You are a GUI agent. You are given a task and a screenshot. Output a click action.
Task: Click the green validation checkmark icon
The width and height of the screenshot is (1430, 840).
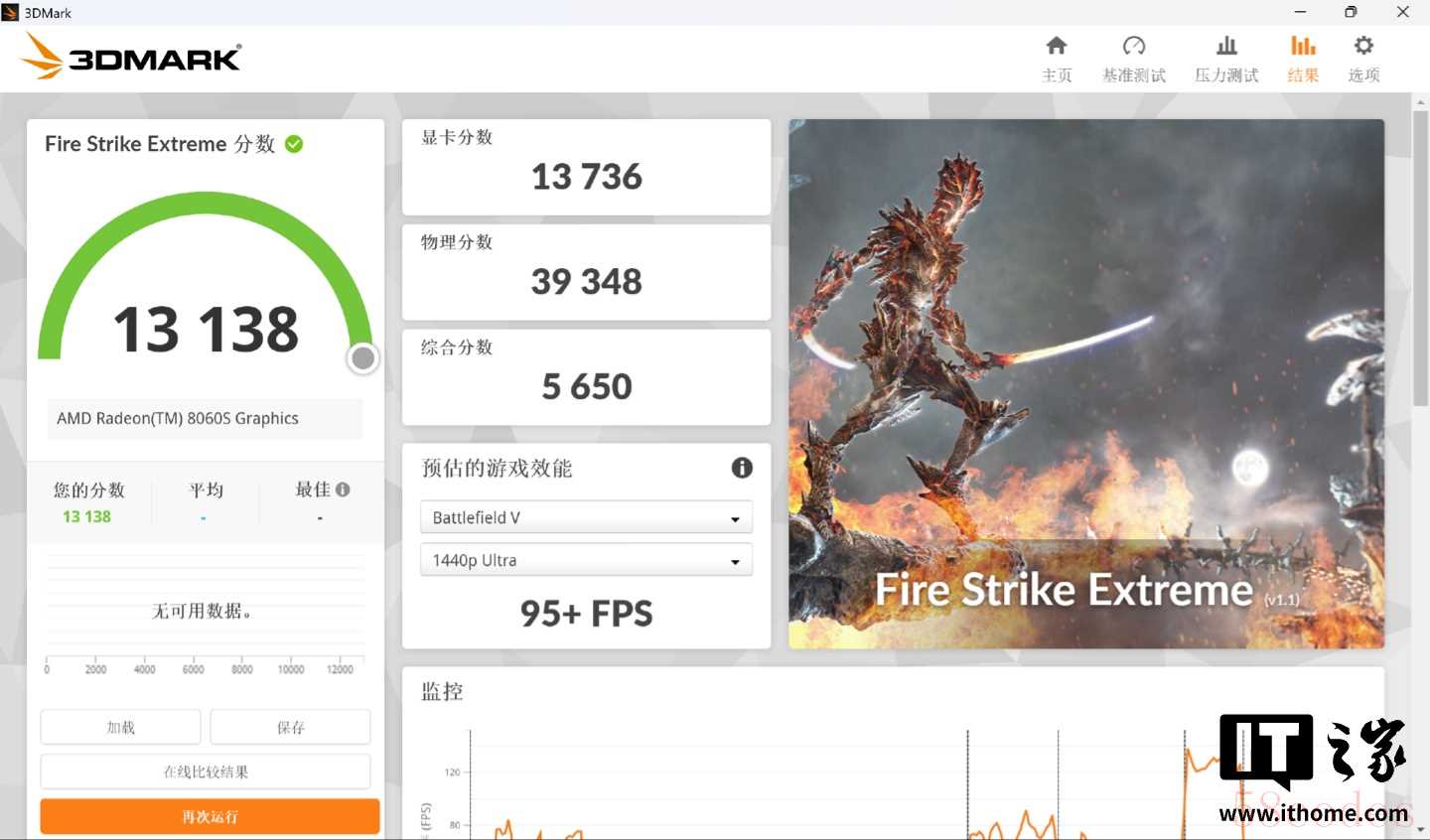[x=294, y=144]
